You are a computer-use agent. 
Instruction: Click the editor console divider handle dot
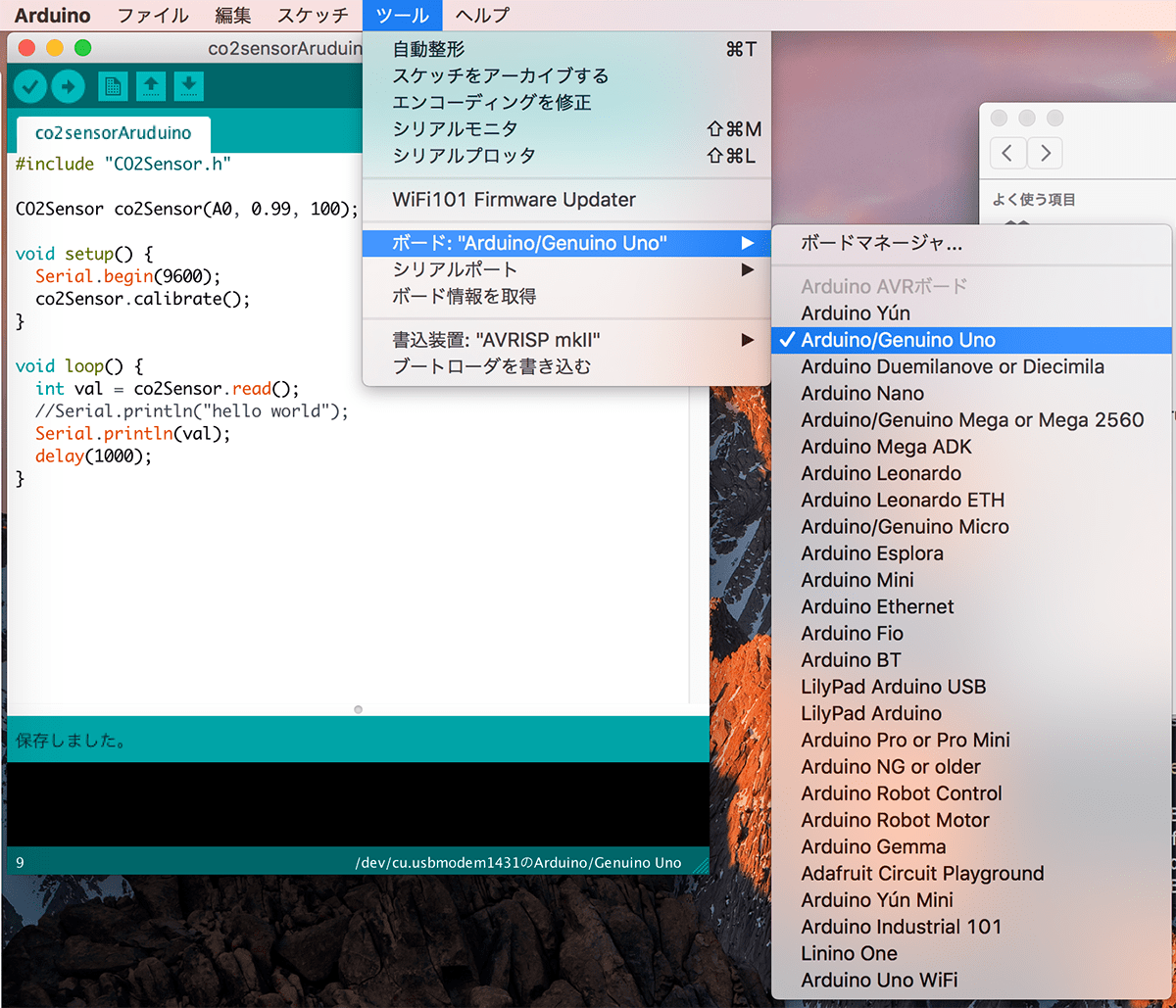[x=358, y=709]
